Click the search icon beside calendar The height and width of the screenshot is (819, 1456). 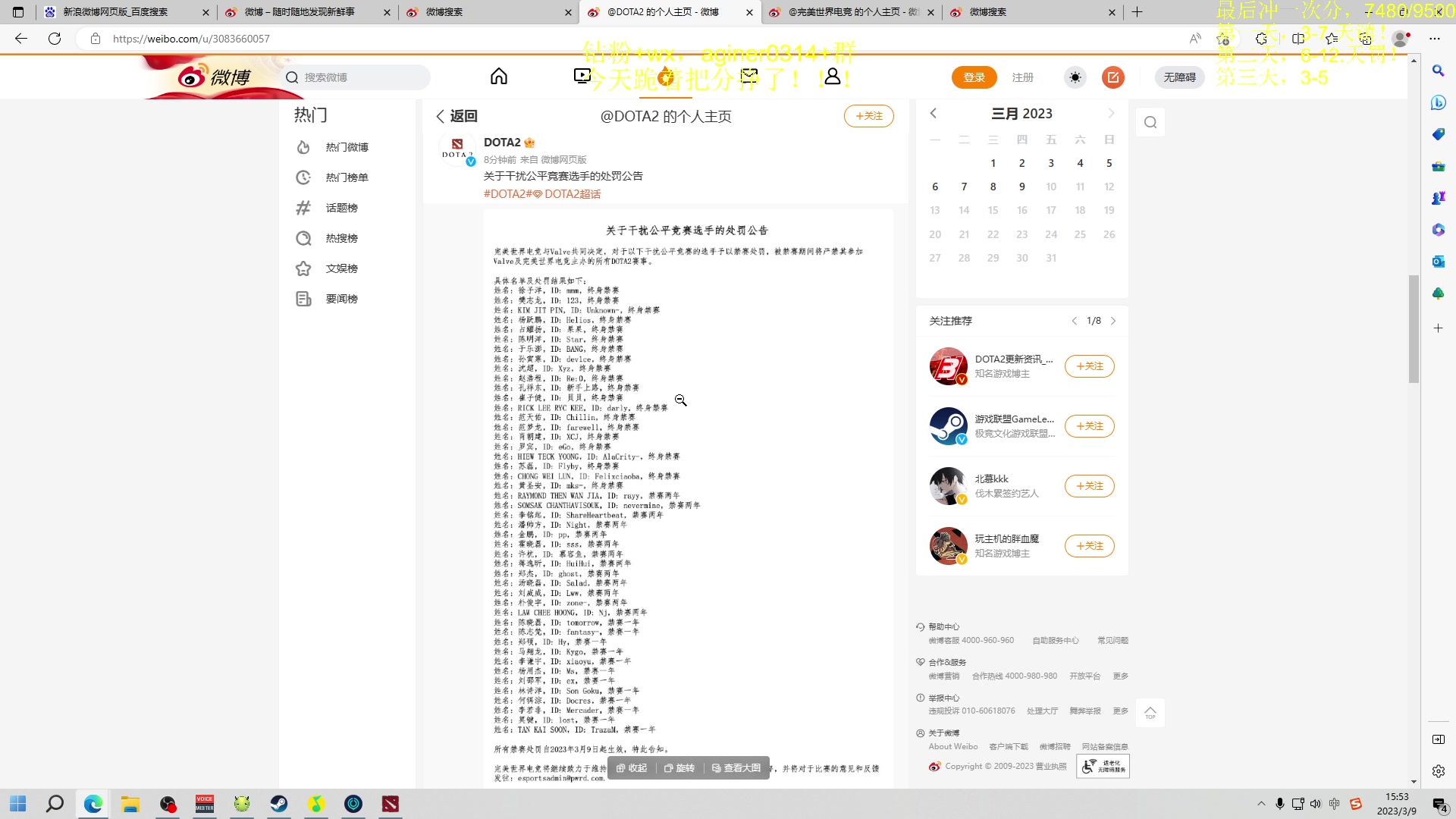[x=1150, y=122]
